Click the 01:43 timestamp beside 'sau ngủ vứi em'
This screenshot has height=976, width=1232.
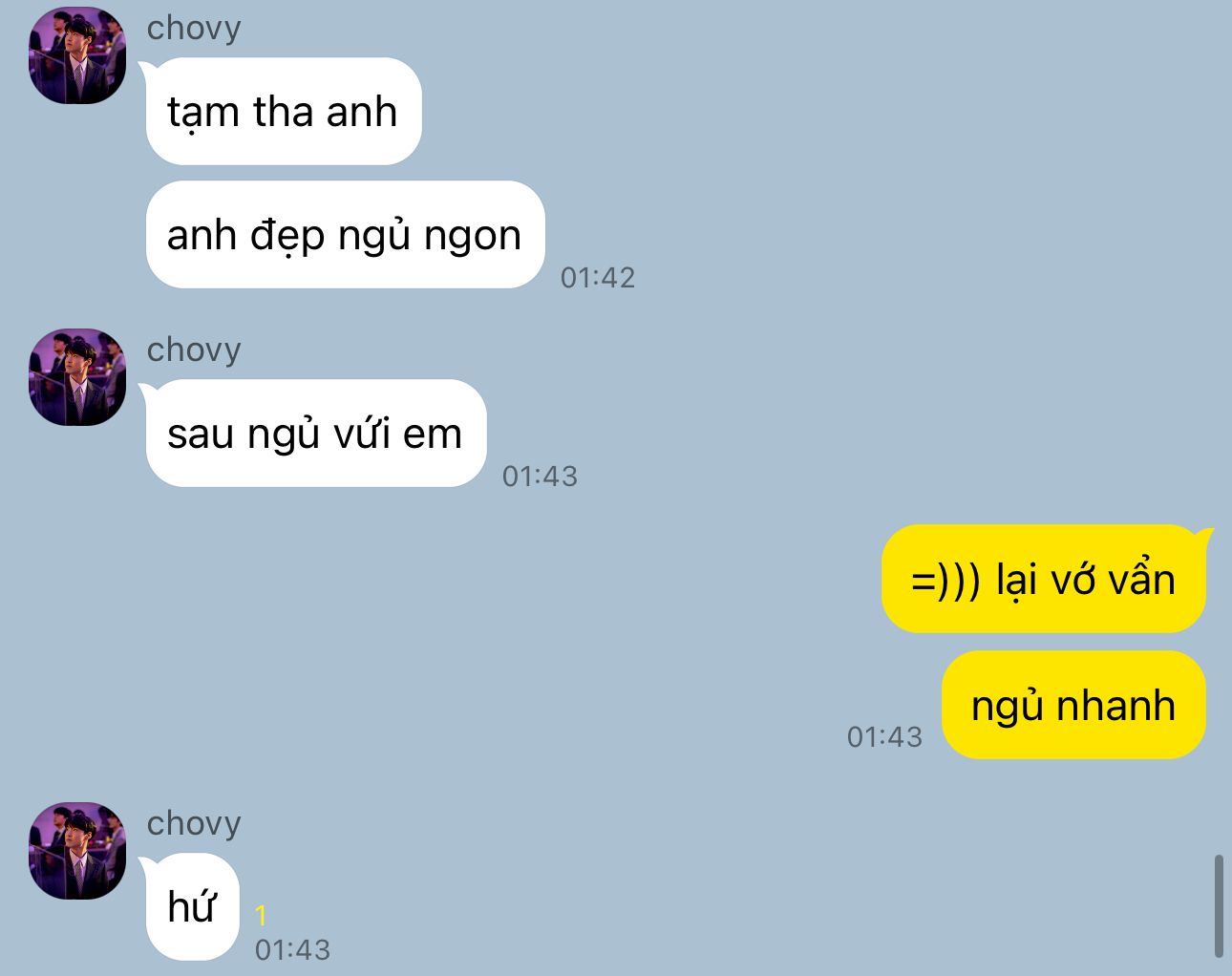click(541, 477)
